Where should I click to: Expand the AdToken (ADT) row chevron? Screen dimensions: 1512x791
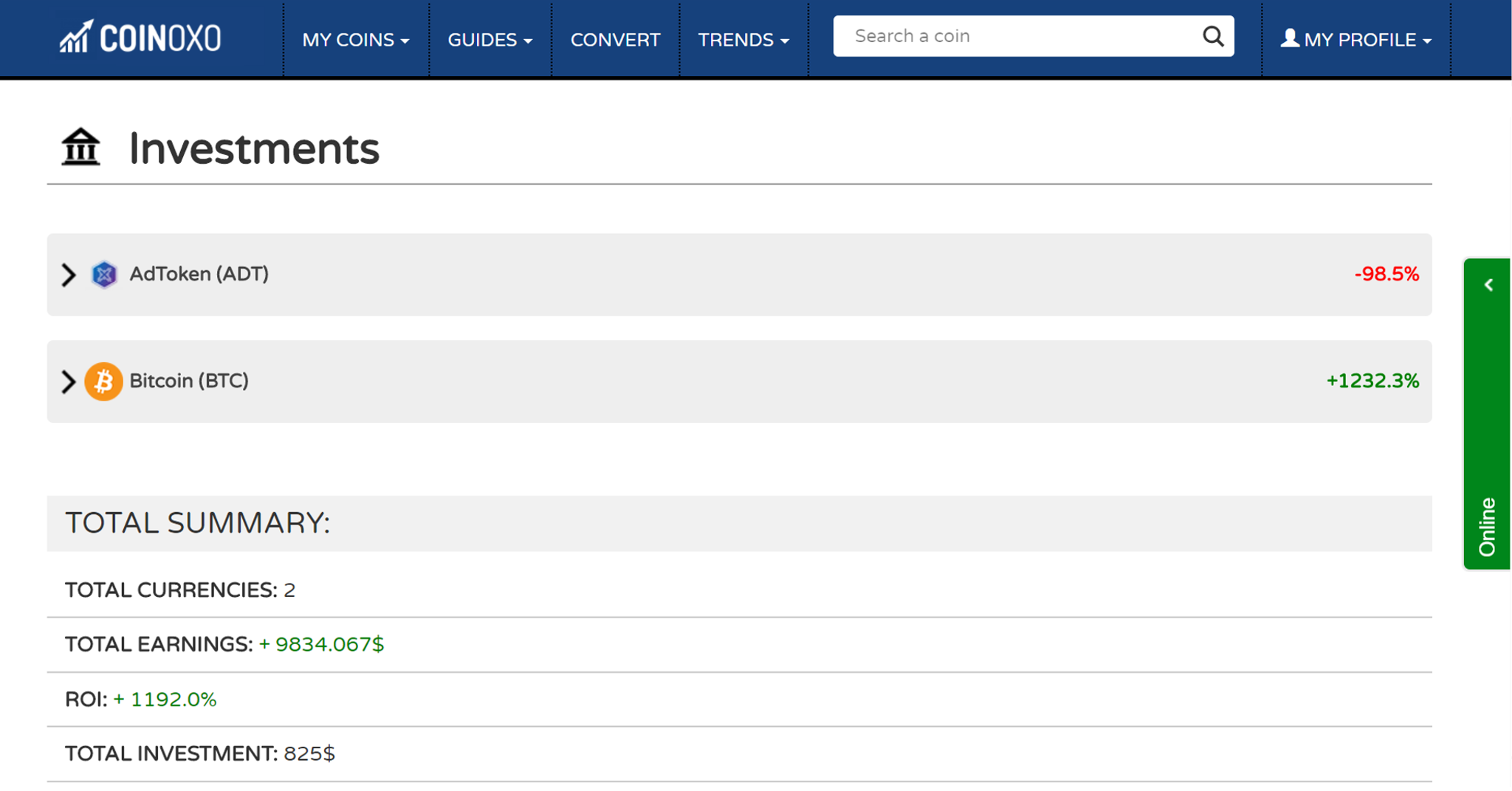point(69,274)
